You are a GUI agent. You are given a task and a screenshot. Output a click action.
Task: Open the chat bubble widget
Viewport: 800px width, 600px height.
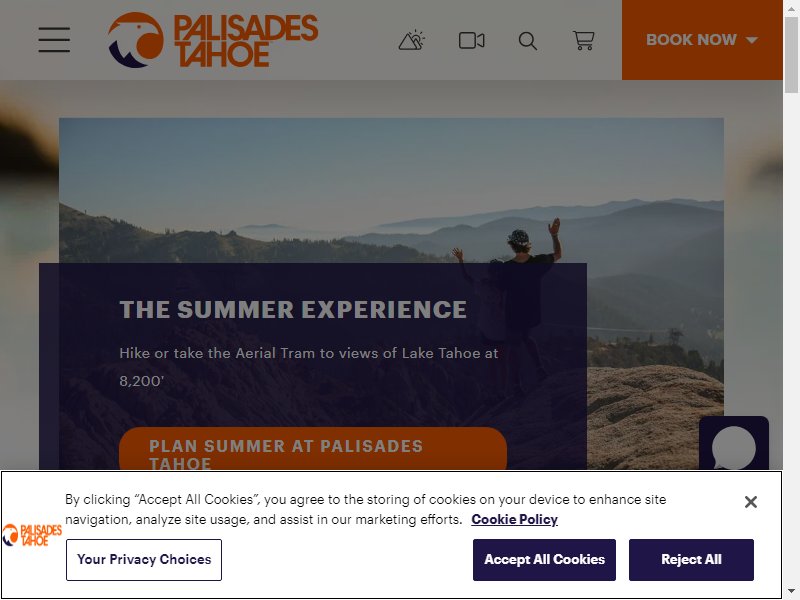click(x=734, y=444)
